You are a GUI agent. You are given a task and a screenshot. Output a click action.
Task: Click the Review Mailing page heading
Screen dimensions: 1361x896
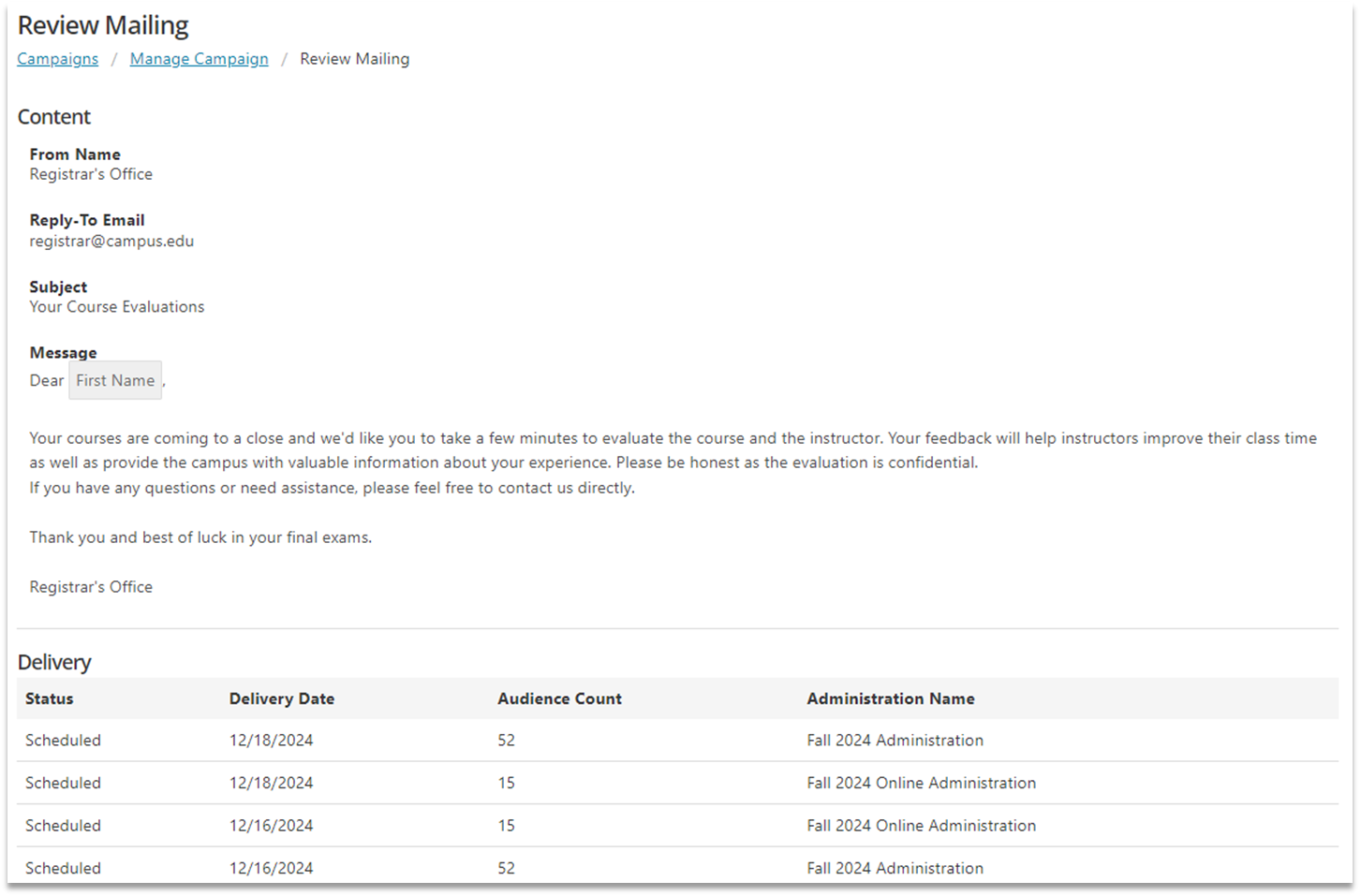[103, 25]
